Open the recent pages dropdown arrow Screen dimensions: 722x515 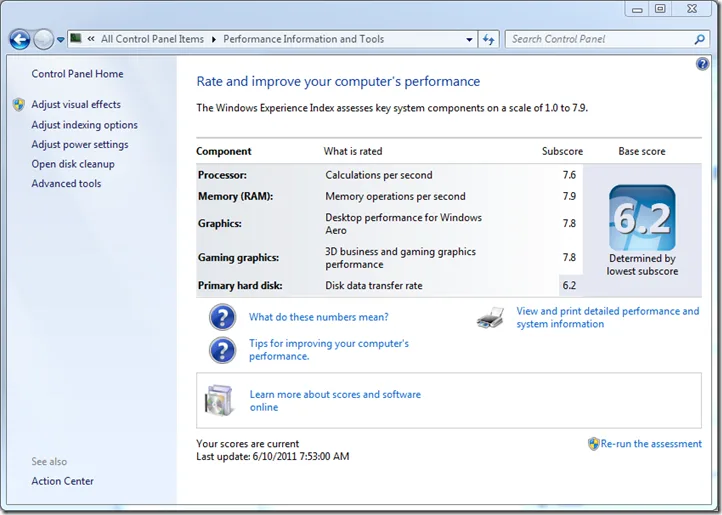61,40
